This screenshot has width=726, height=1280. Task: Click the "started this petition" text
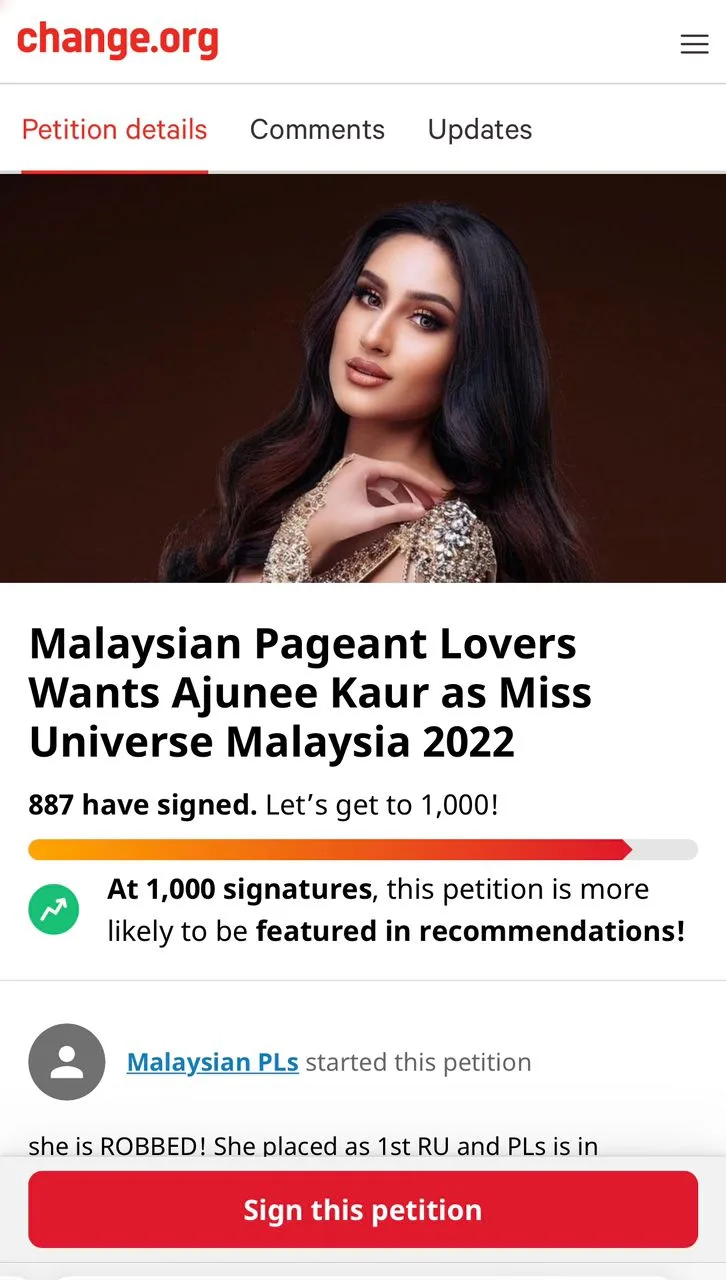coord(418,1062)
